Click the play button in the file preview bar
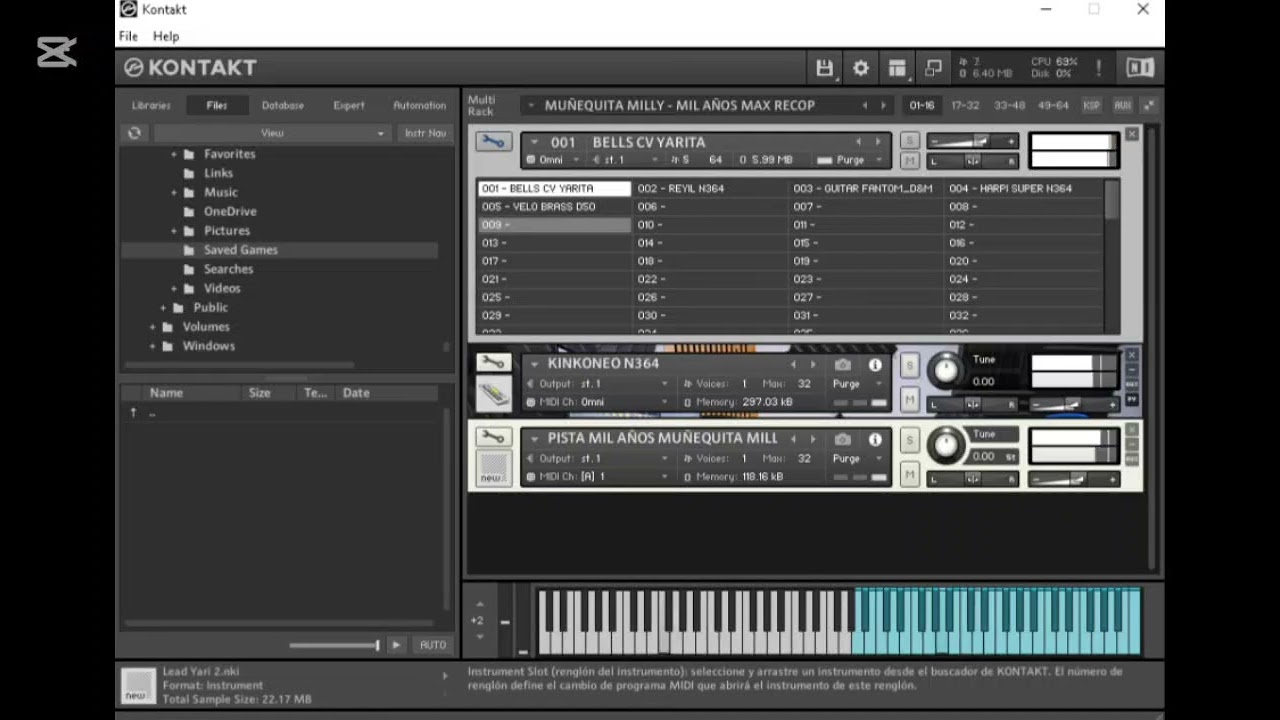1280x720 pixels. (396, 645)
